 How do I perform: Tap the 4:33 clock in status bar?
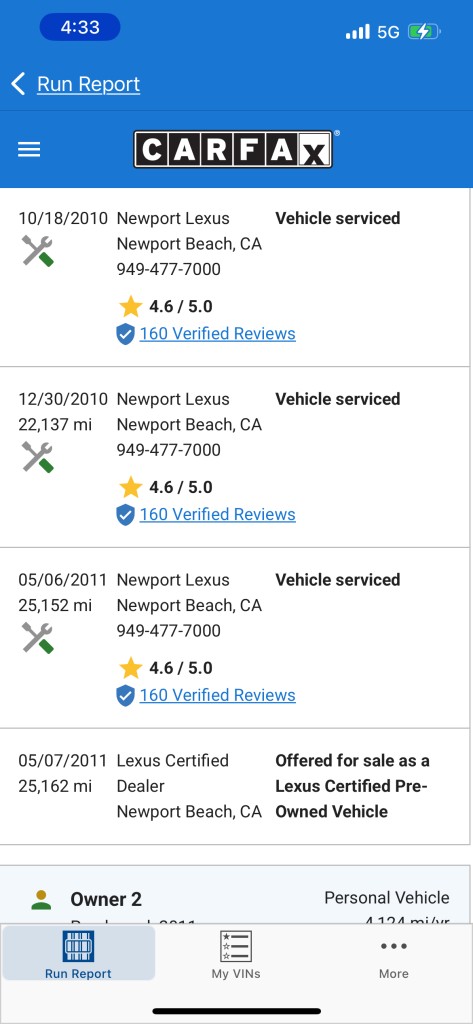point(80,27)
